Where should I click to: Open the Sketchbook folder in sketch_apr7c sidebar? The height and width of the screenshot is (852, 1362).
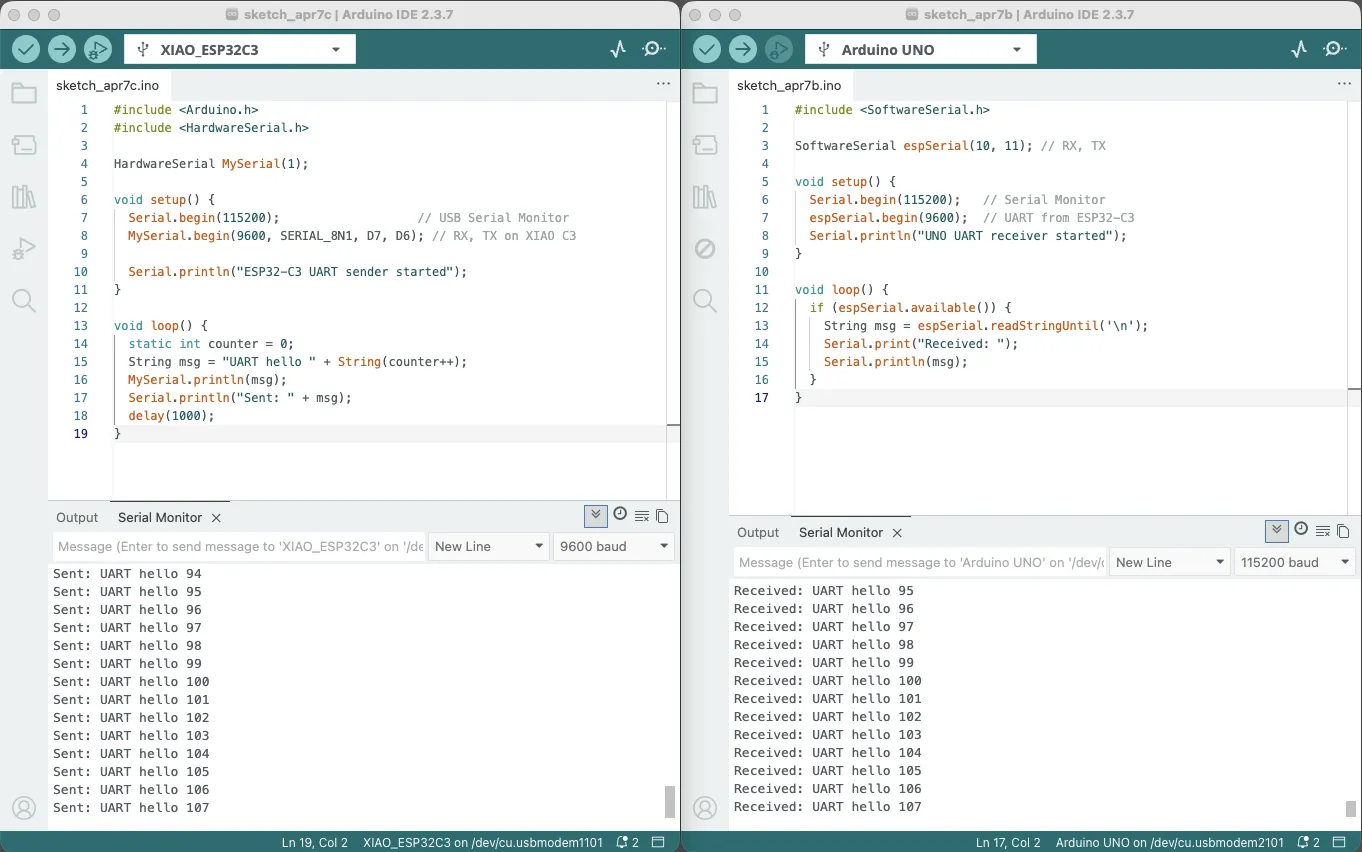tap(24, 94)
